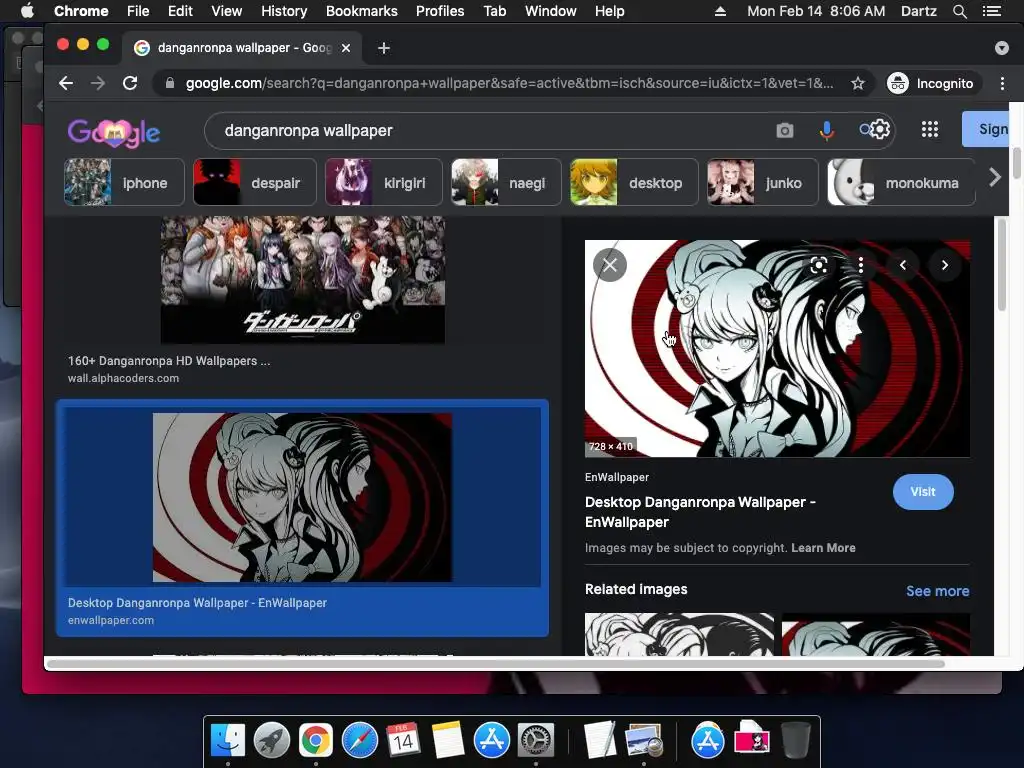Open Spotlight search in menu bar
This screenshot has height=768, width=1024.
click(x=959, y=11)
